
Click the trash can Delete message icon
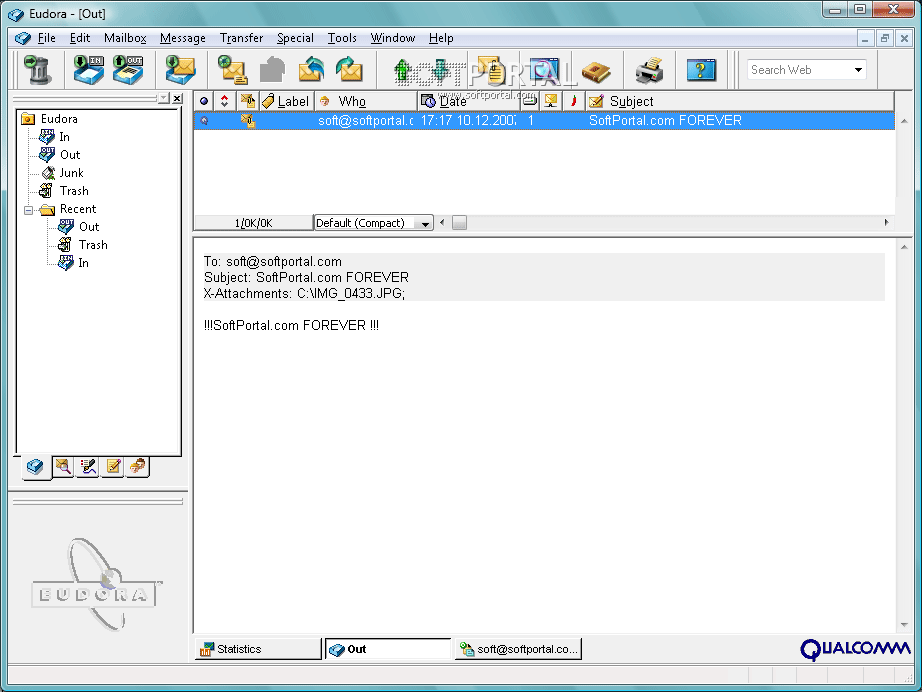coord(38,70)
